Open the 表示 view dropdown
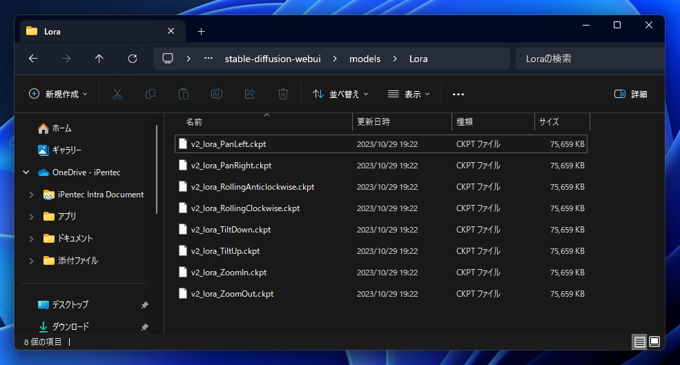680x365 pixels. coord(409,94)
